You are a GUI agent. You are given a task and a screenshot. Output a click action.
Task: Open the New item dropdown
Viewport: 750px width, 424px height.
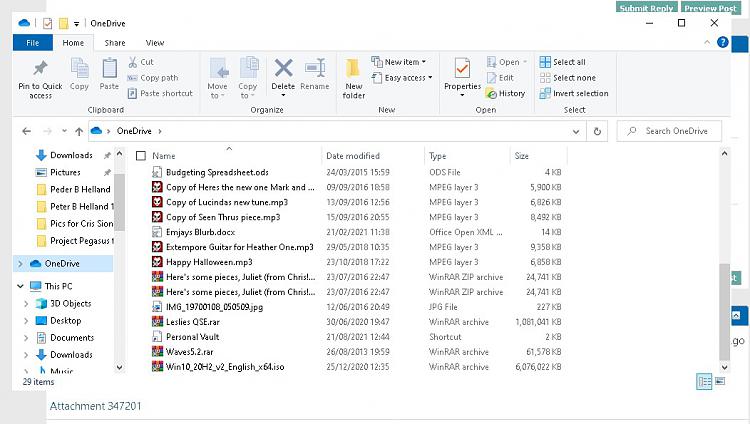[x=398, y=62]
